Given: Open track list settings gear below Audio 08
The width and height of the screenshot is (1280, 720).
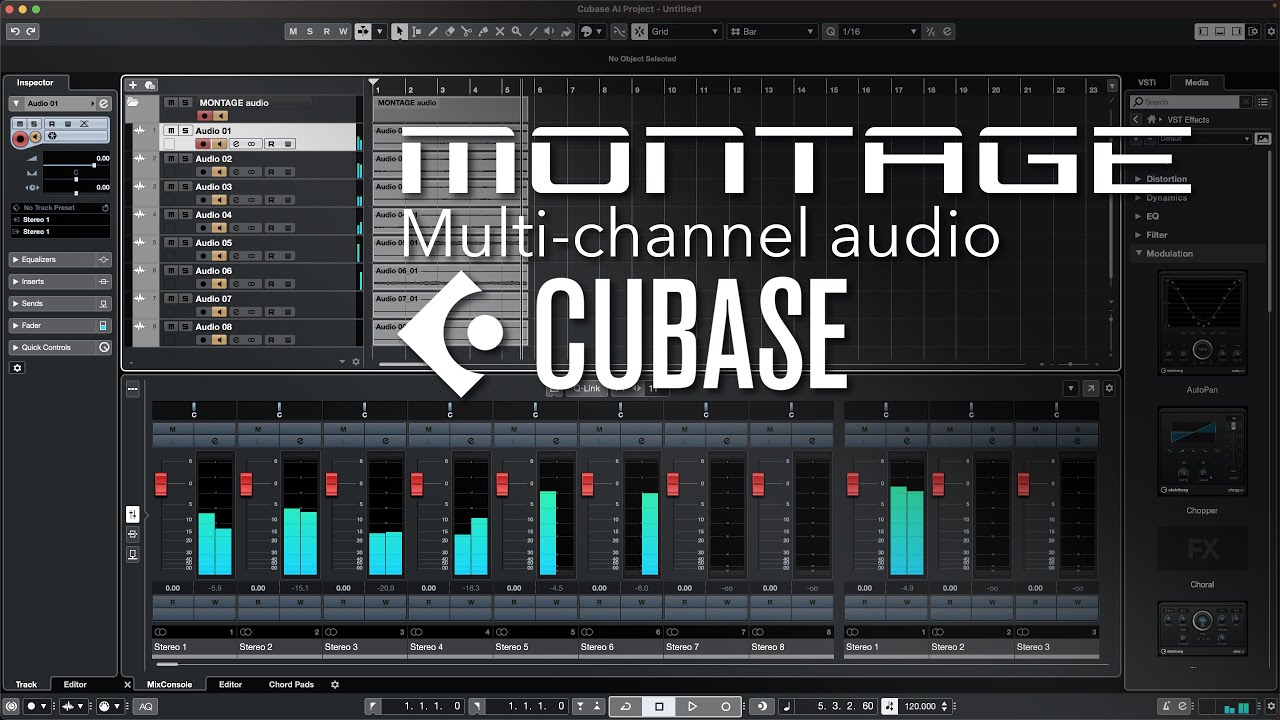Looking at the screenshot, I should (356, 362).
